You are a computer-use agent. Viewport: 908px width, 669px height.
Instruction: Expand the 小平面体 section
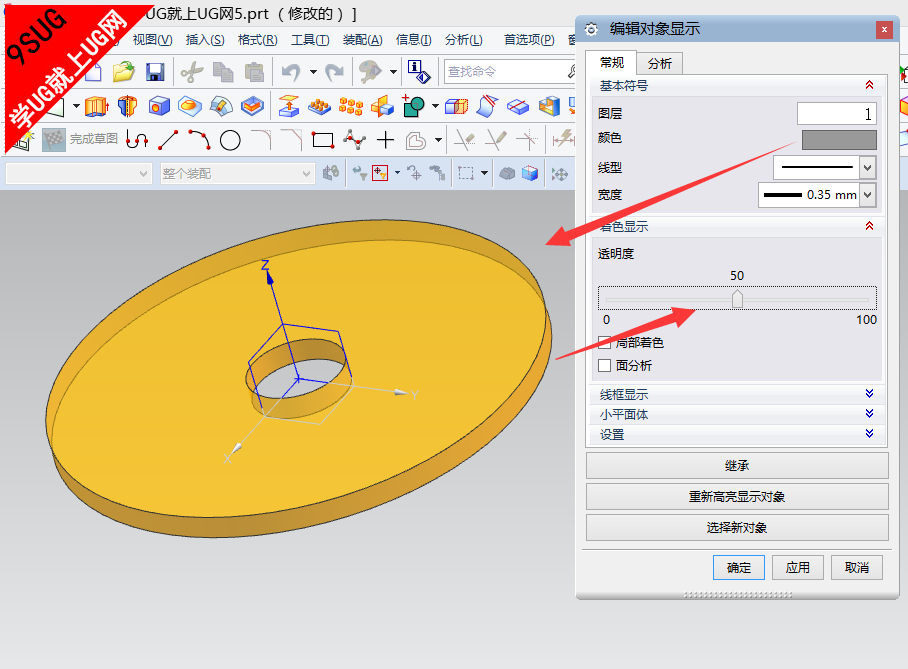pyautogui.click(x=869, y=414)
